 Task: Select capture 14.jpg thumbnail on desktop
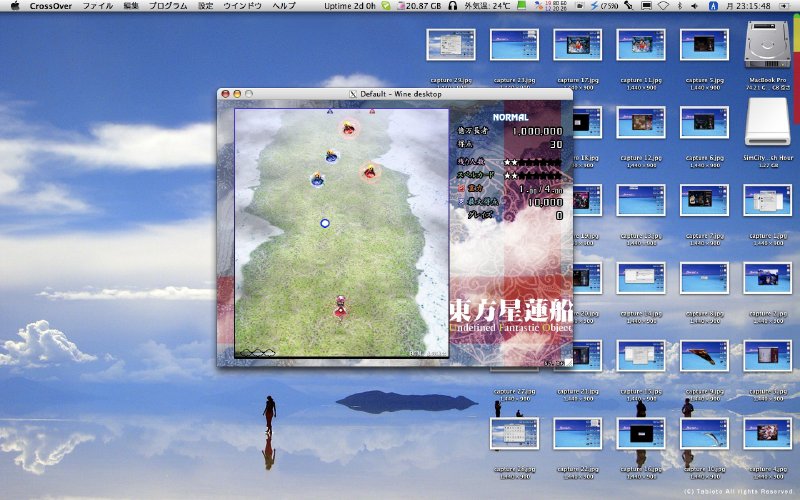coord(641,278)
